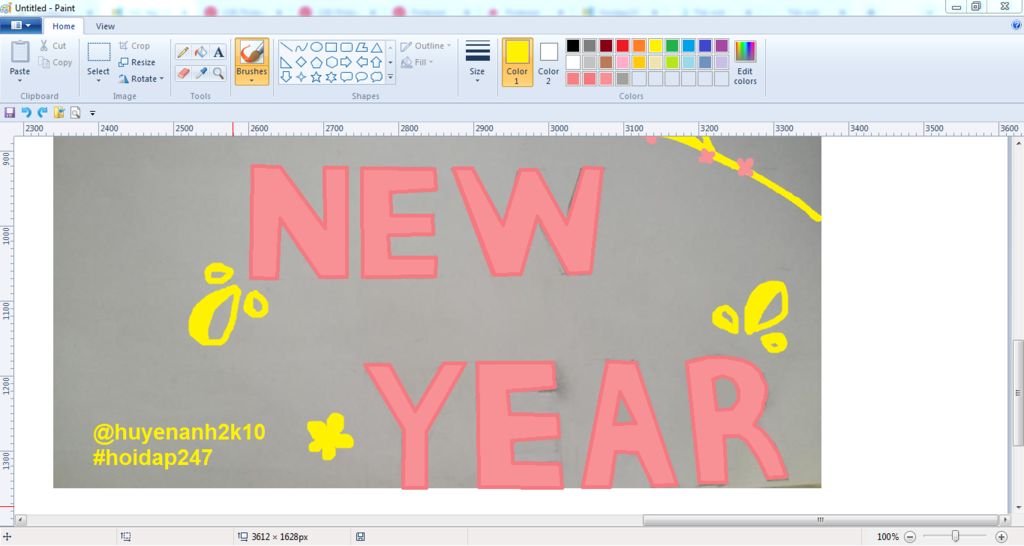This screenshot has width=1024, height=546.
Task: Choose the Down arrow shape
Action: (x=286, y=77)
